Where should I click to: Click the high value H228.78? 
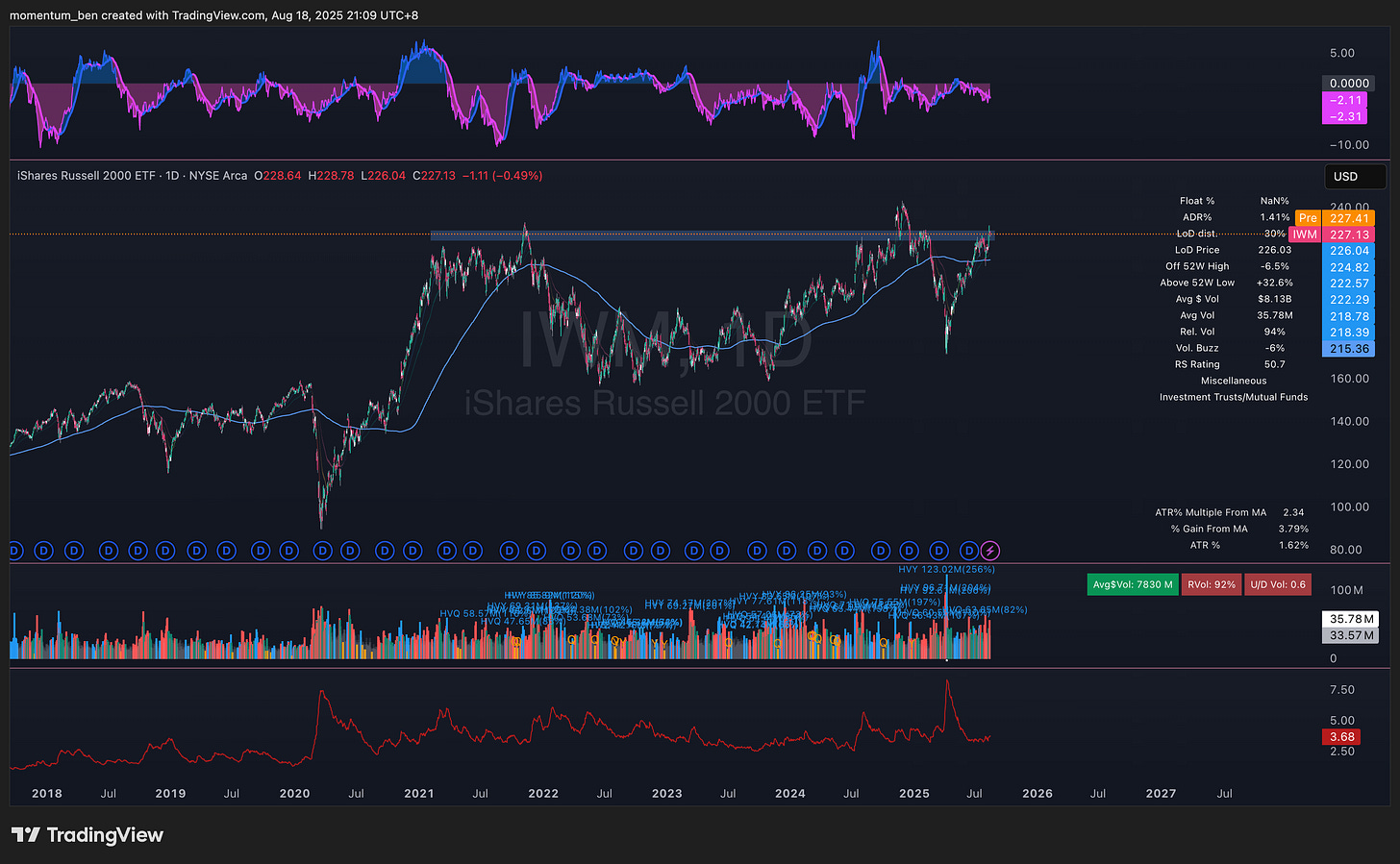coord(331,176)
